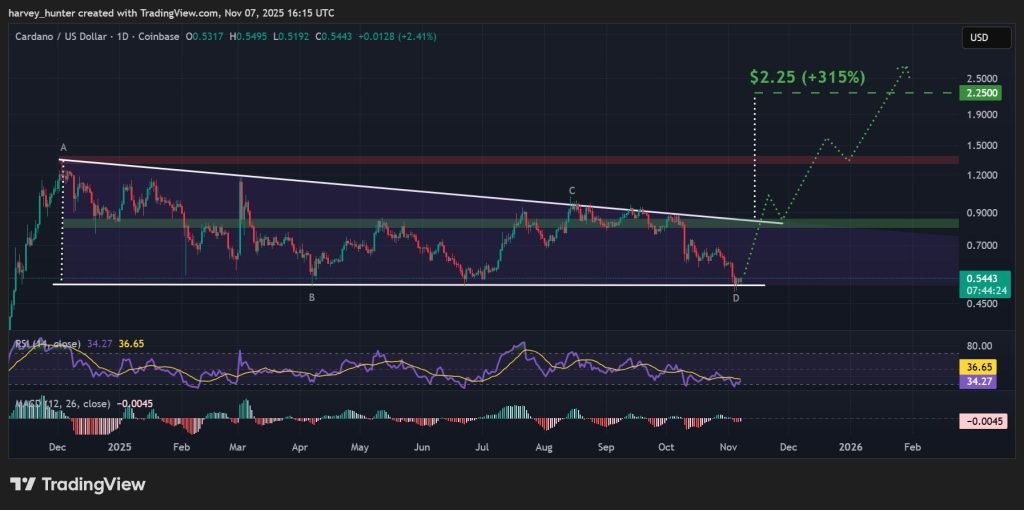The width and height of the screenshot is (1024, 510).
Task: Click the TradingView logo icon
Action: tap(24, 485)
